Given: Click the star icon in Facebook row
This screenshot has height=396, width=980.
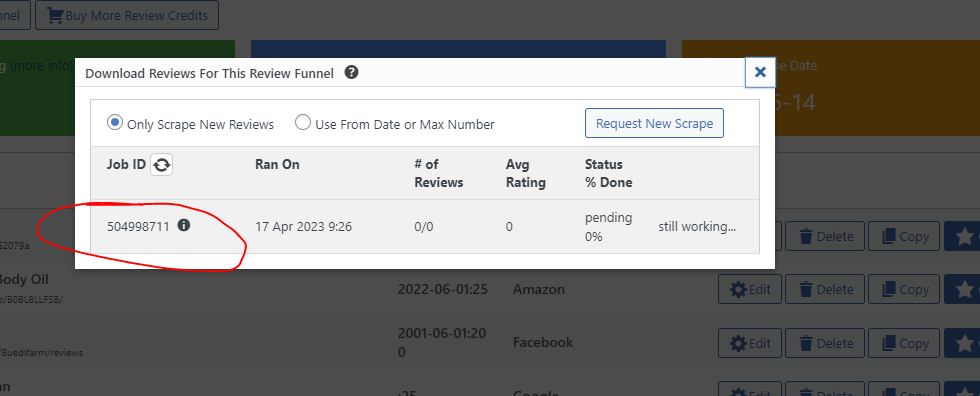Looking at the screenshot, I should click(x=962, y=344).
